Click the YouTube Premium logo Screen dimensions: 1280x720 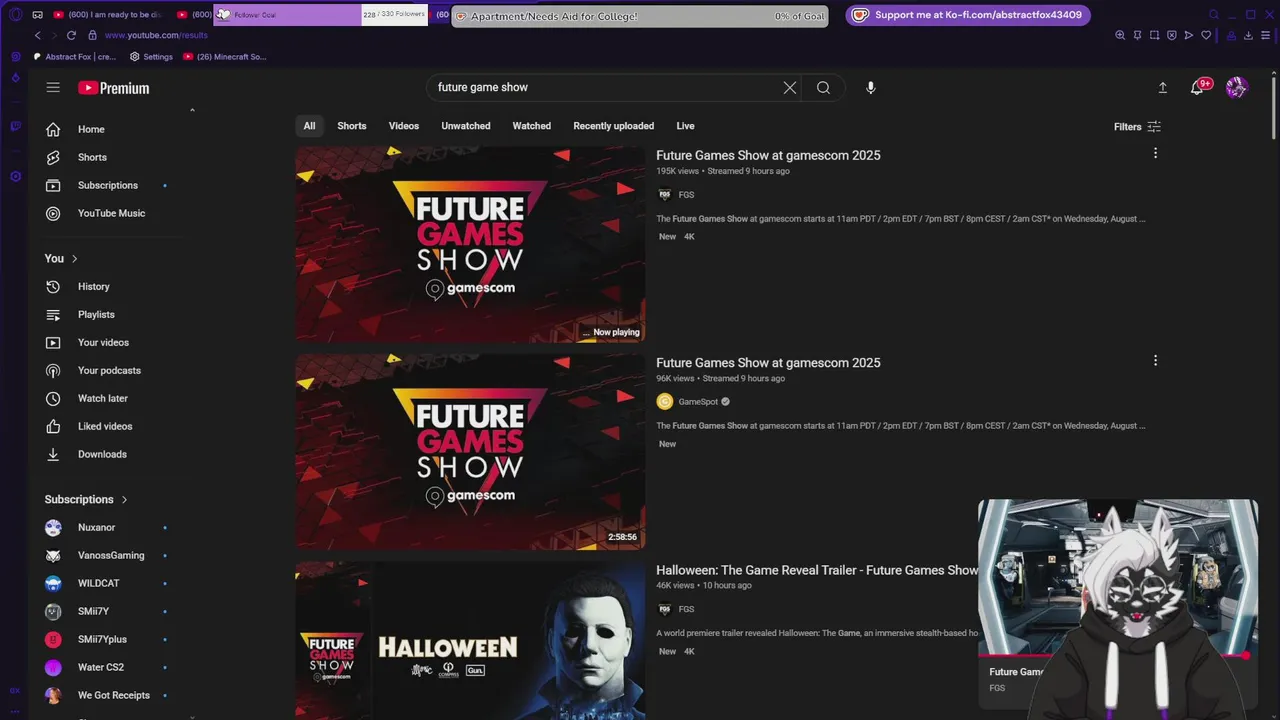pyautogui.click(x=114, y=88)
